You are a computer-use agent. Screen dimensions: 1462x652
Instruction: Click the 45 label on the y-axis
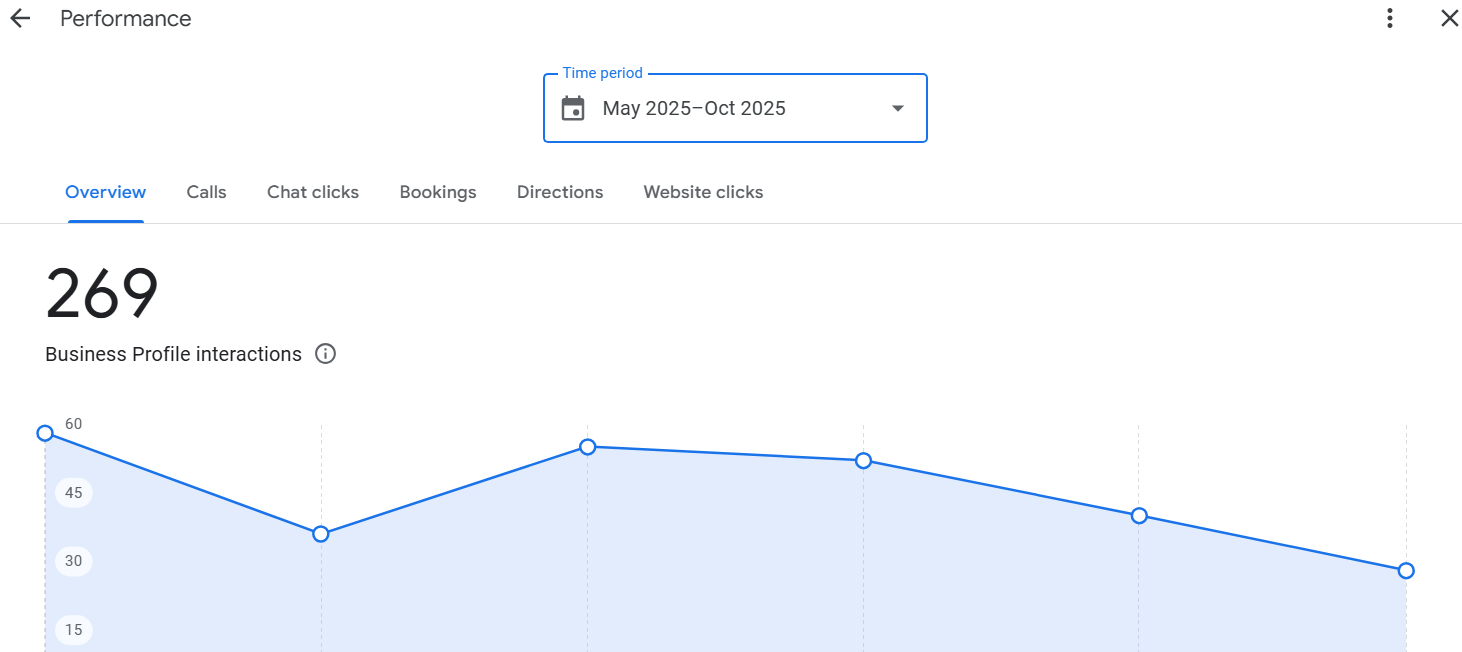point(74,493)
